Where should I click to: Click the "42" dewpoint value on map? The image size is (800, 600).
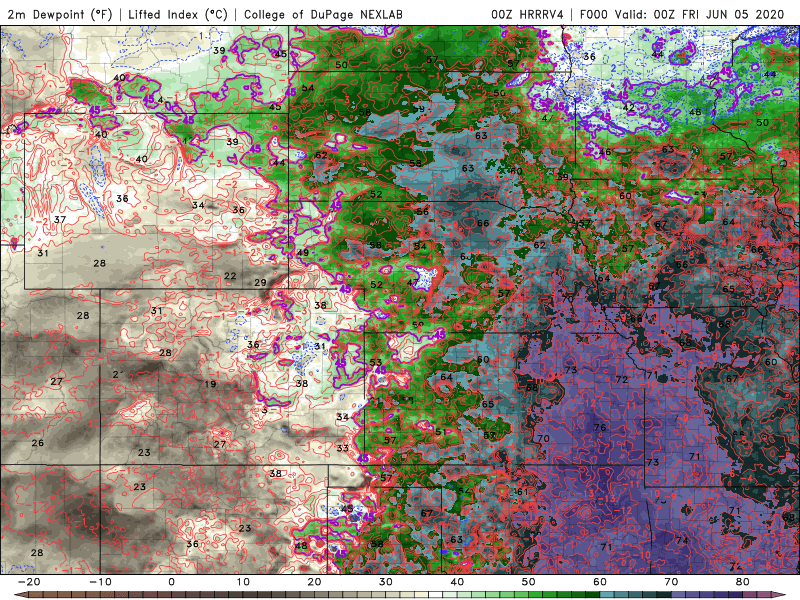pos(628,108)
